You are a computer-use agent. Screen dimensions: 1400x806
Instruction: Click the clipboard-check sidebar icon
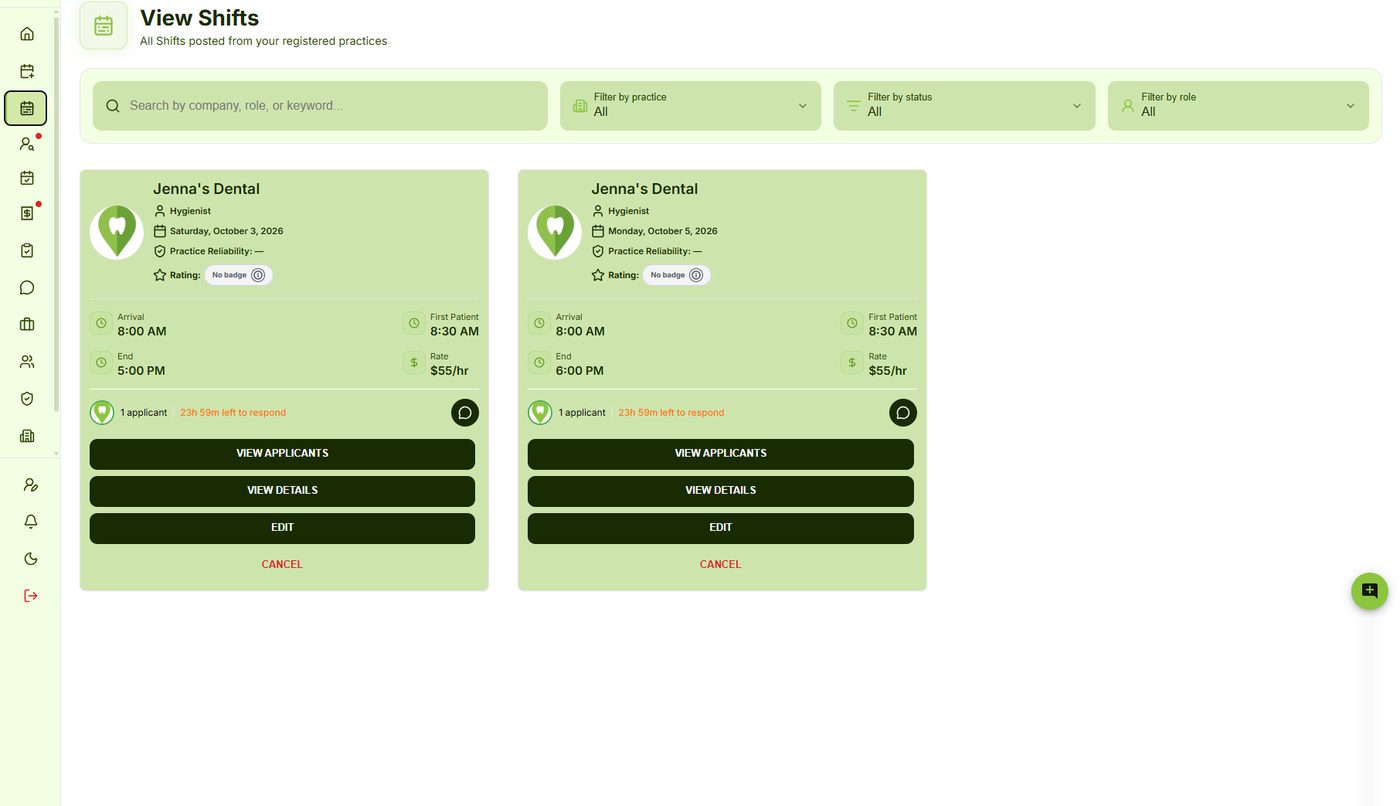[x=27, y=251]
